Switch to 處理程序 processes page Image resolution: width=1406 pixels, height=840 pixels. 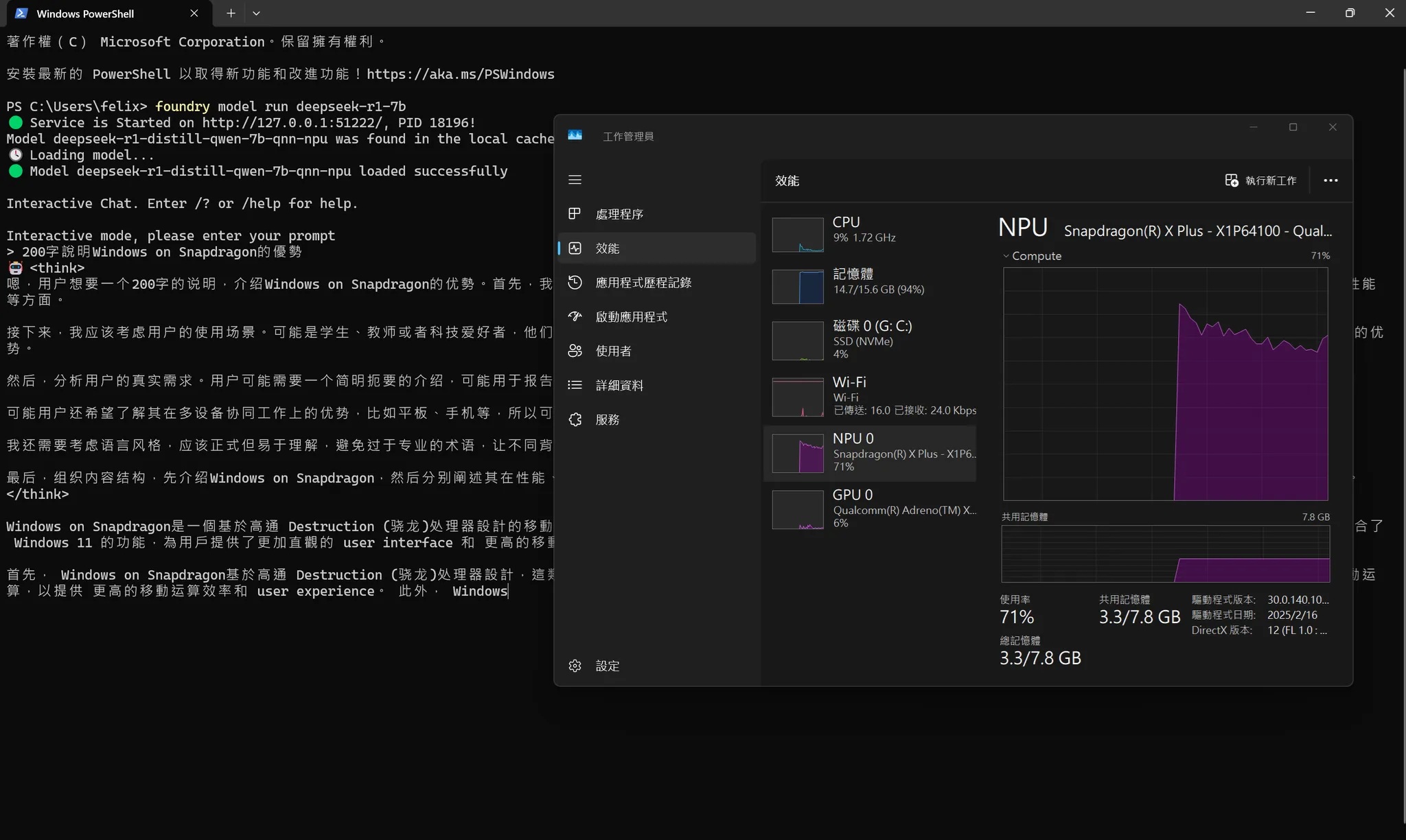coord(657,213)
